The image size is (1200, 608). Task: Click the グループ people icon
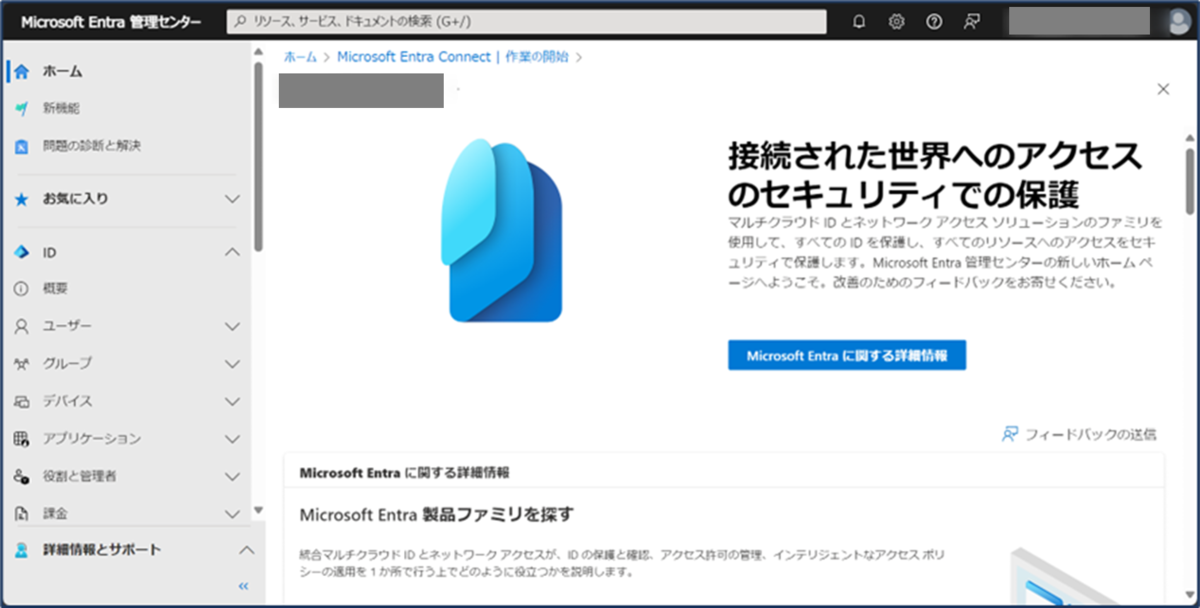coord(22,364)
